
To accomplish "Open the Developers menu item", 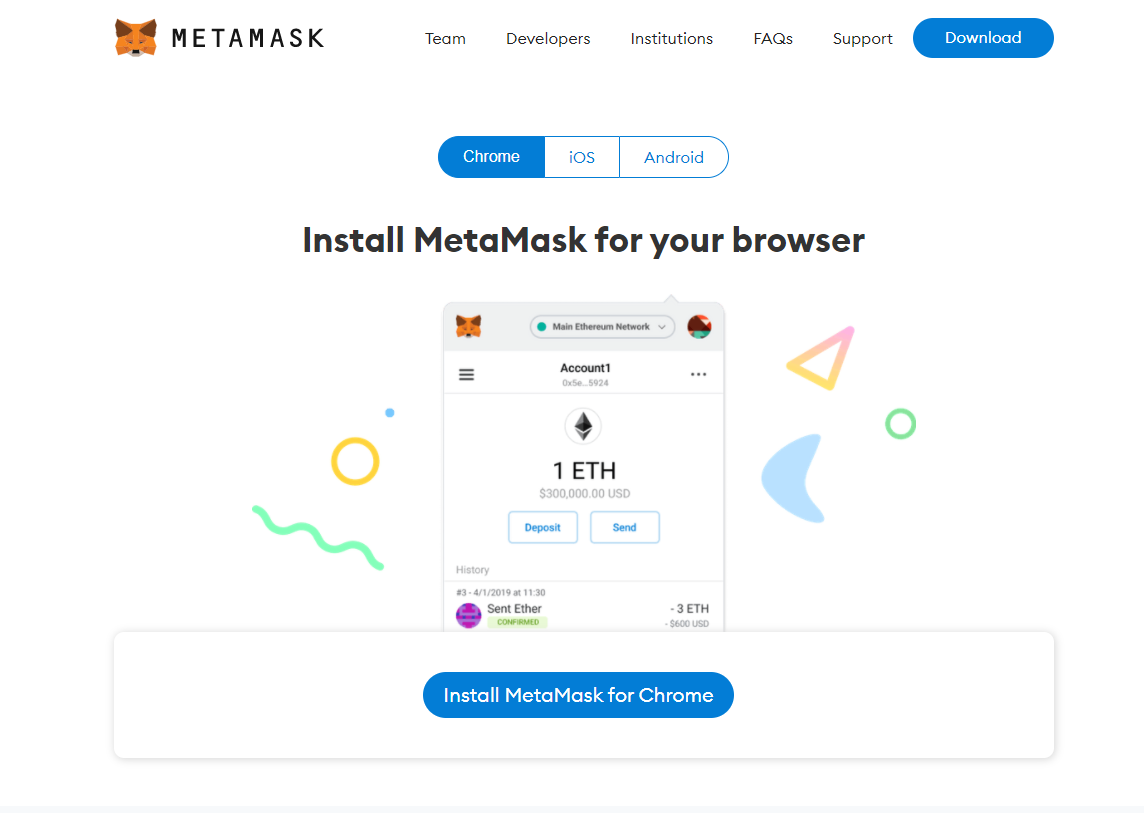I will click(548, 39).
